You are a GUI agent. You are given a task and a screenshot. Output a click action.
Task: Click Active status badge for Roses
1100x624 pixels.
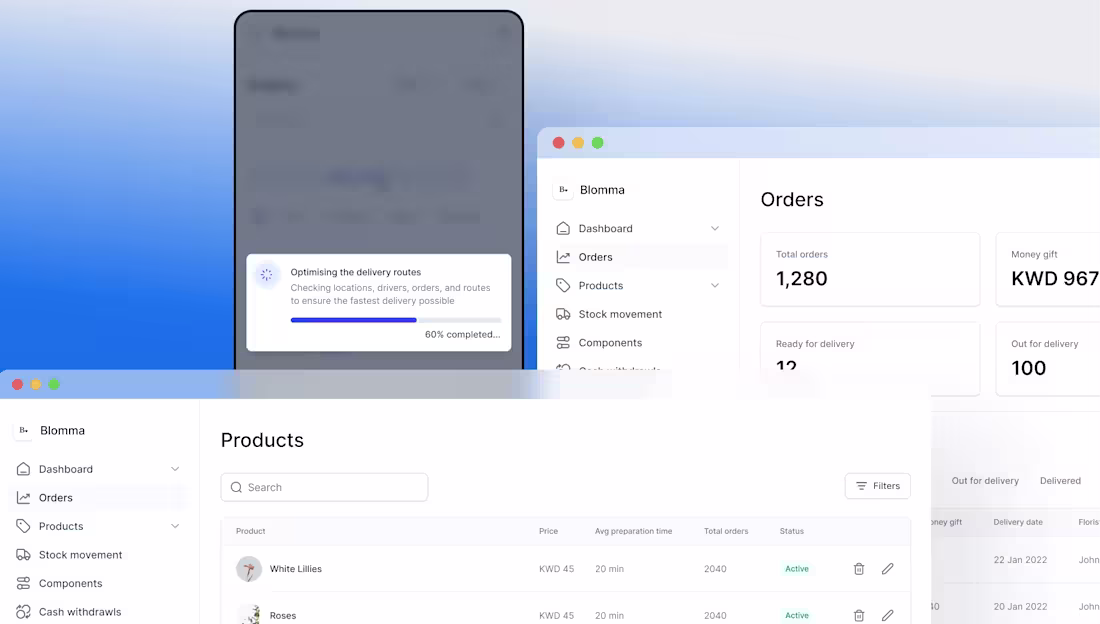tap(797, 616)
